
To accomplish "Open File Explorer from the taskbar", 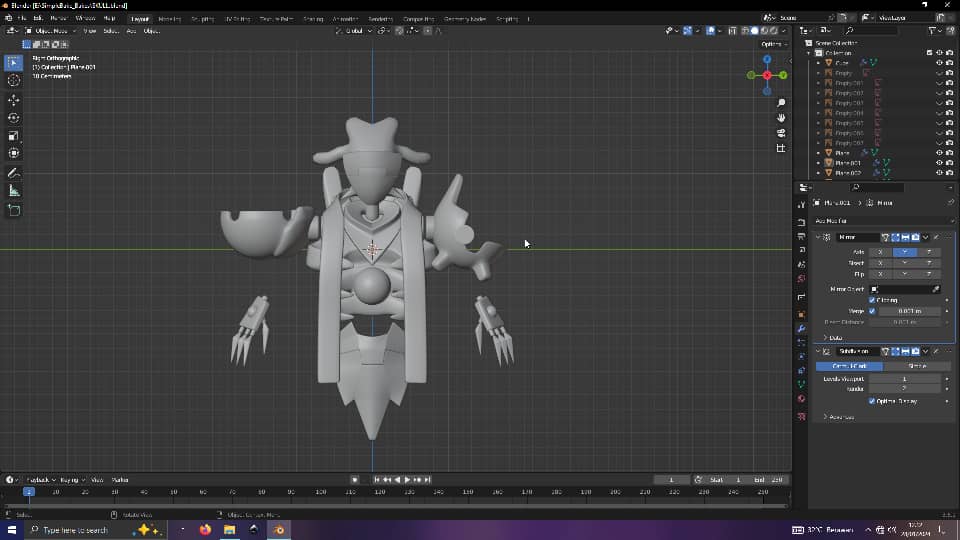I will pyautogui.click(x=230, y=530).
